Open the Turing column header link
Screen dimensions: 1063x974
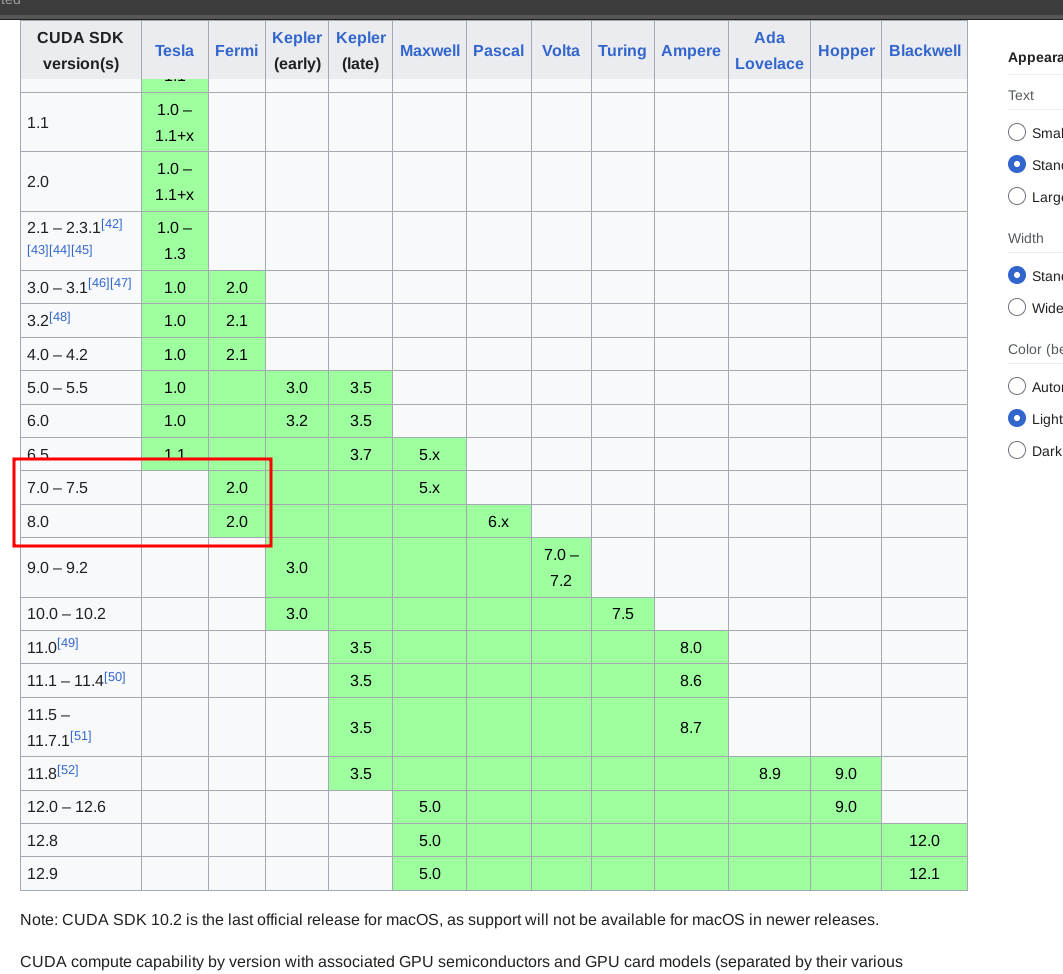[622, 51]
